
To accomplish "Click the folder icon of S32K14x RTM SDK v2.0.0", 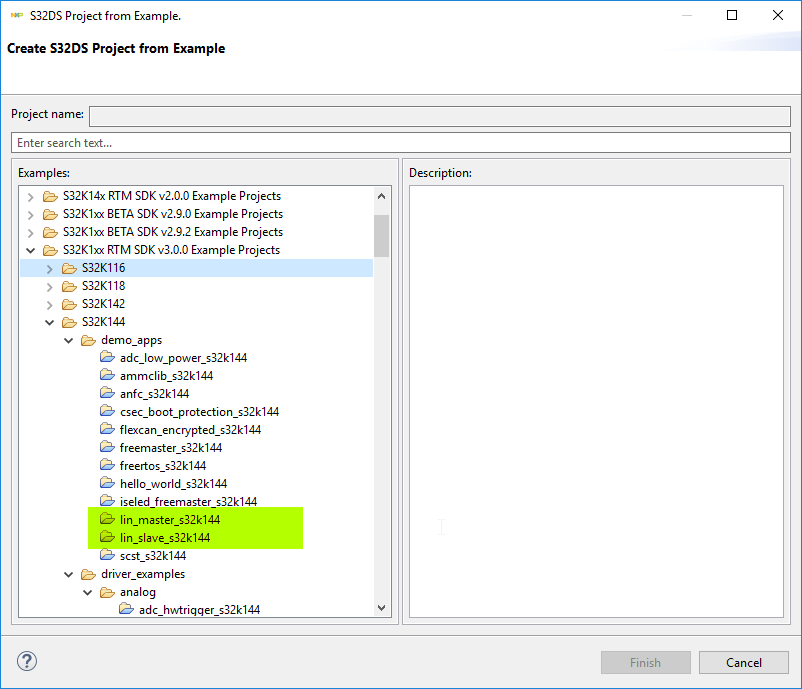I will [50, 196].
